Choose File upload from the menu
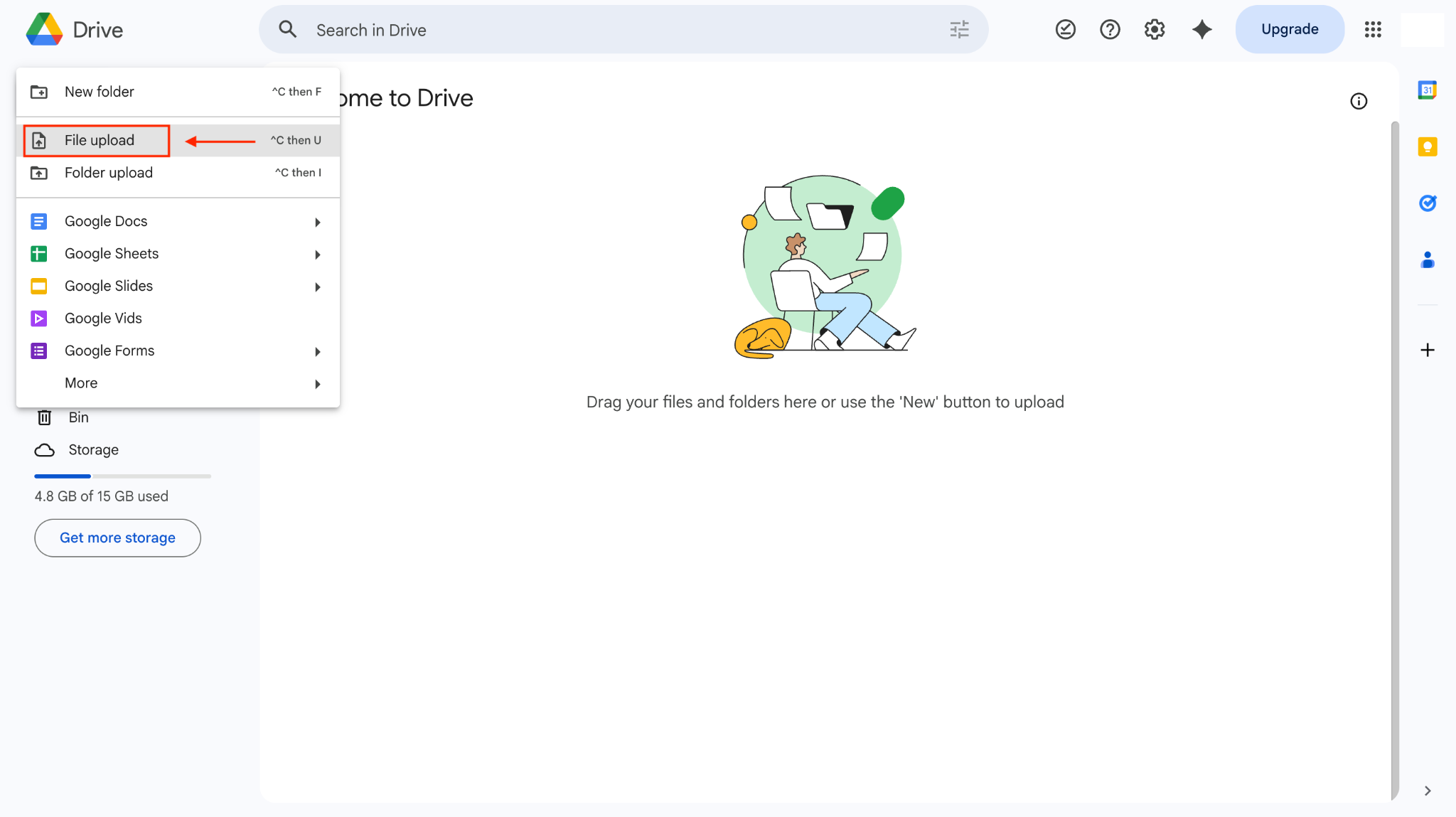The height and width of the screenshot is (817, 1456). pos(178,140)
